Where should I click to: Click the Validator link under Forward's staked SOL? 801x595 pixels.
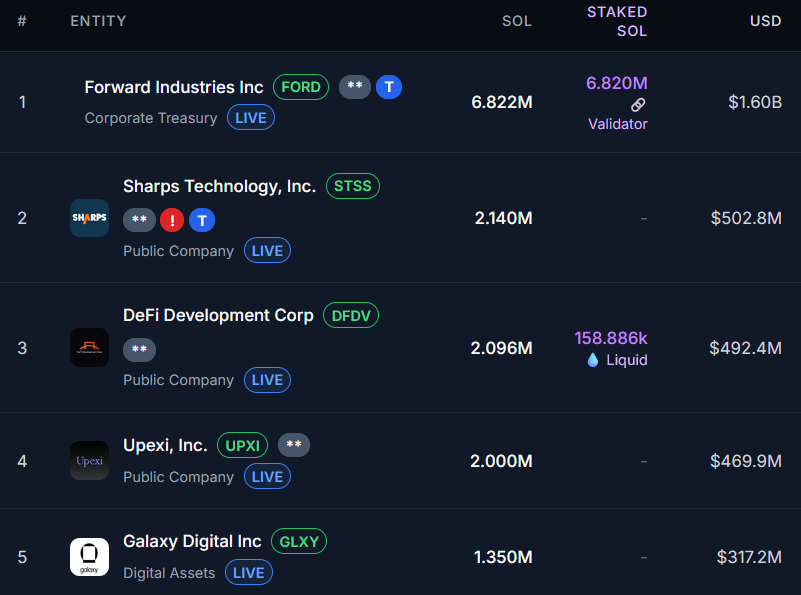click(x=617, y=124)
